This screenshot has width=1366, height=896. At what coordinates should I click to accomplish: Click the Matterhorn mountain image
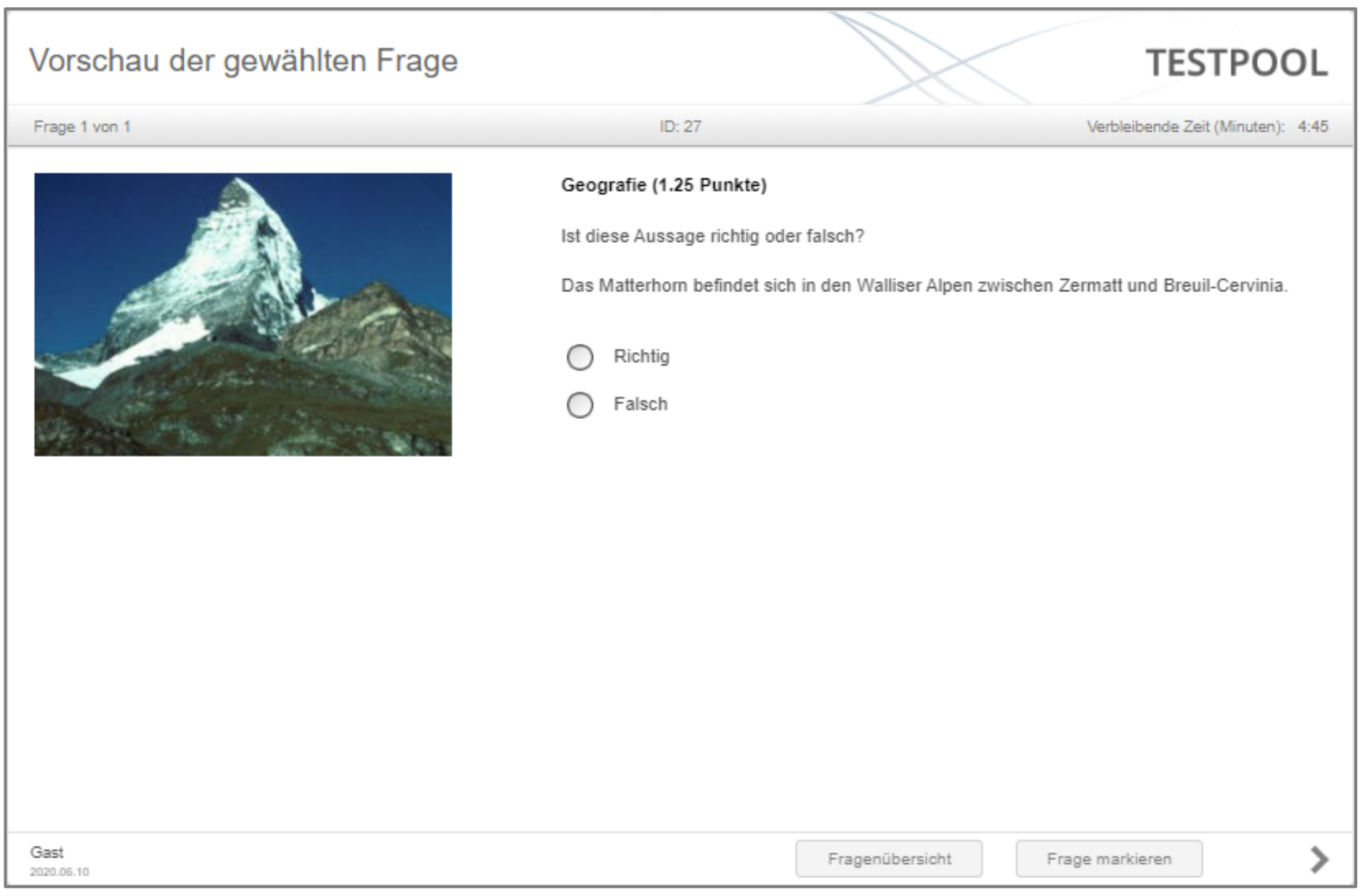[x=243, y=314]
